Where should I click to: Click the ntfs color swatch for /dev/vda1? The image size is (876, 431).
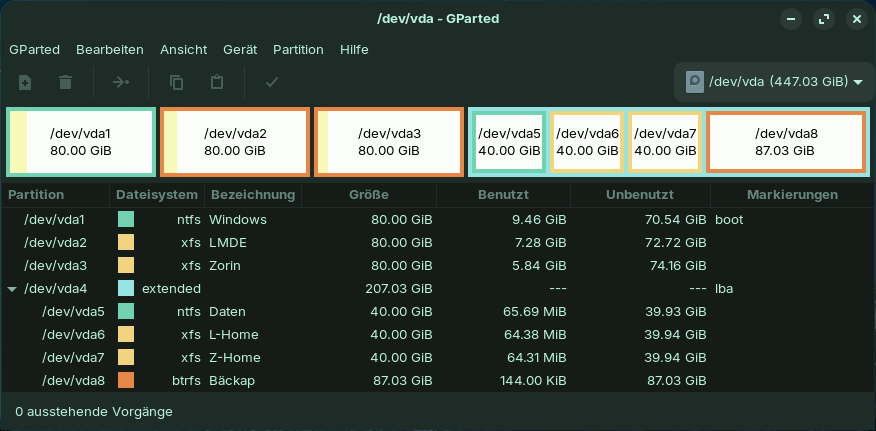(126, 219)
